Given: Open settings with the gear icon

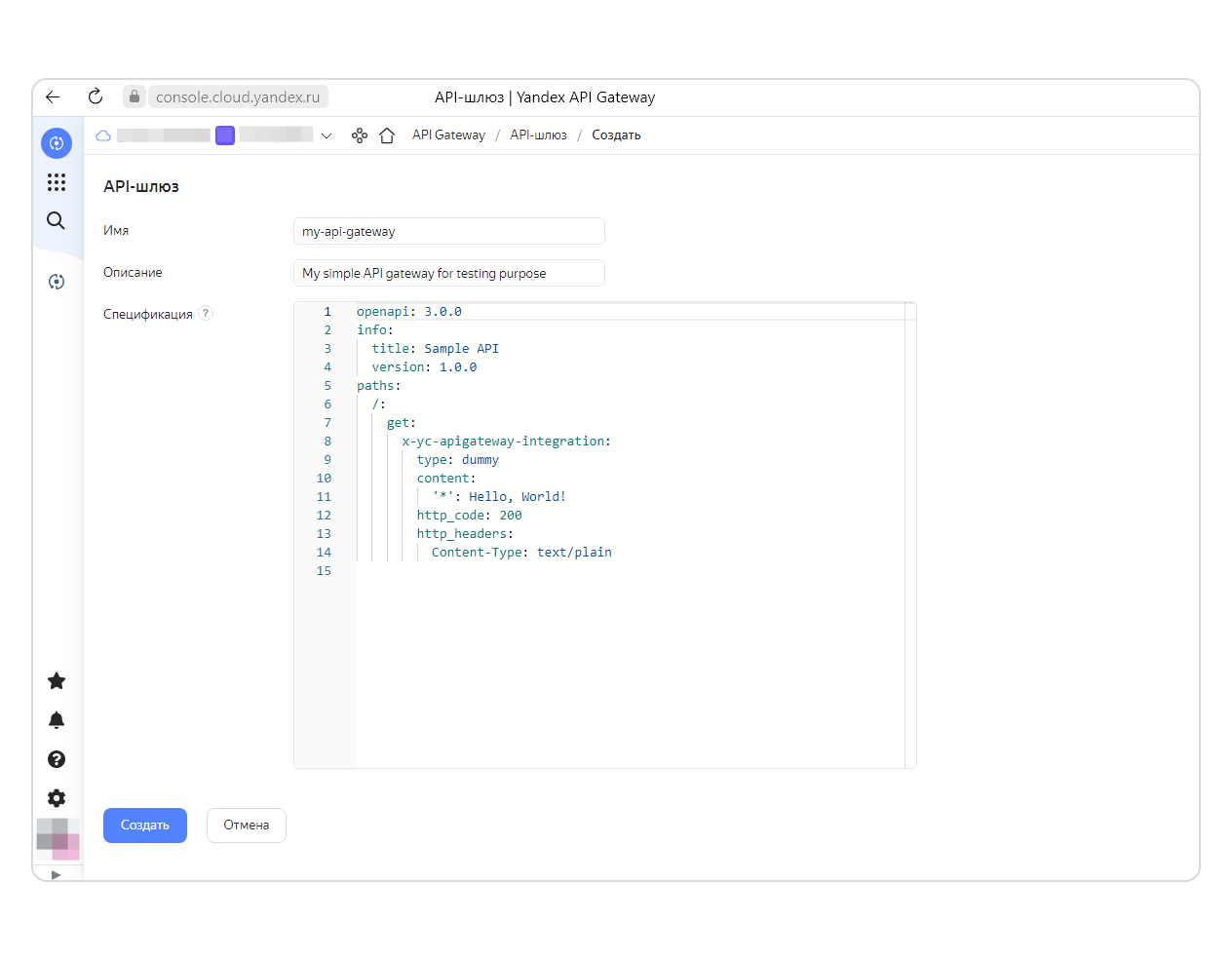Looking at the screenshot, I should click(57, 798).
